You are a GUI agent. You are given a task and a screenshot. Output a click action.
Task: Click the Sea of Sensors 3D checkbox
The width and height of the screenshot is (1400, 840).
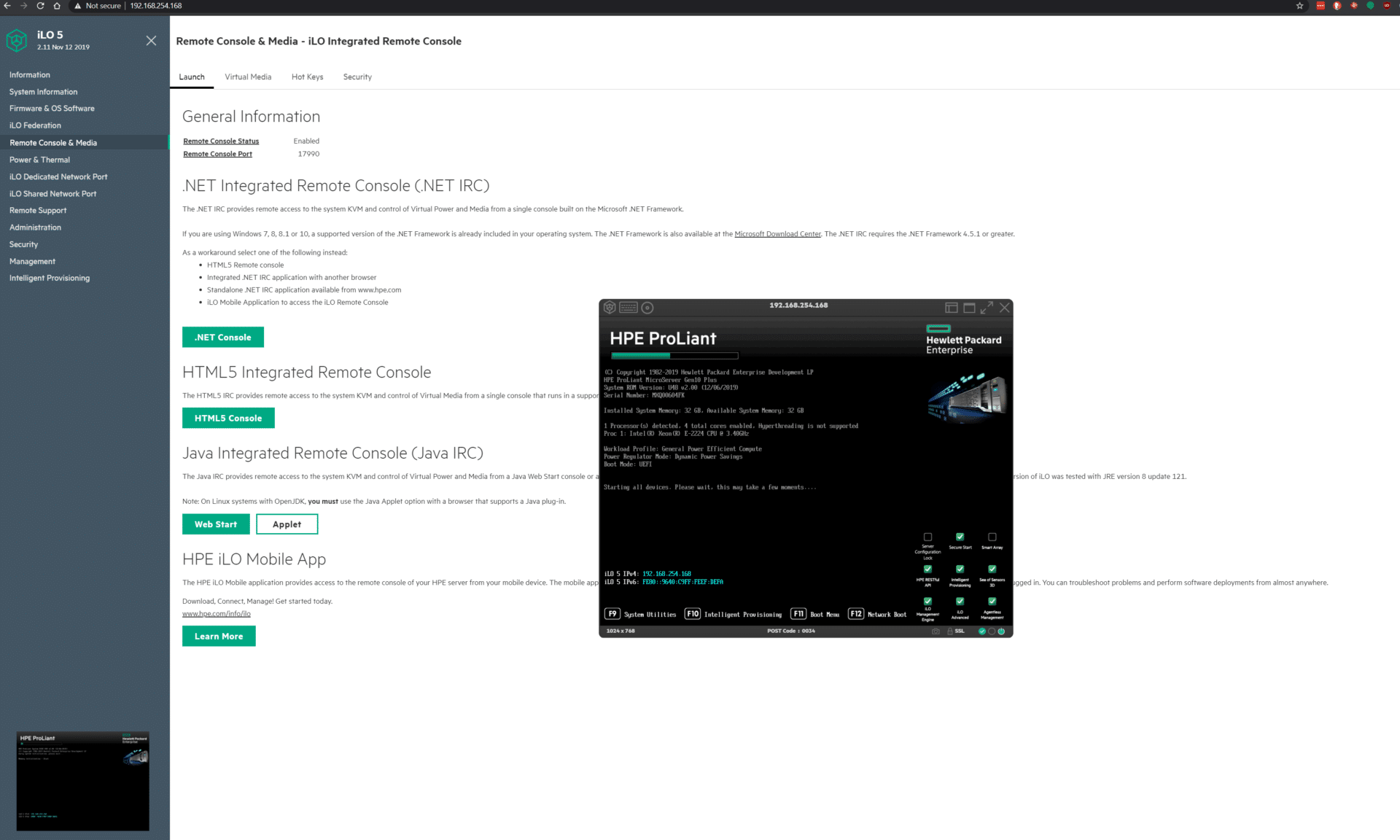click(992, 569)
